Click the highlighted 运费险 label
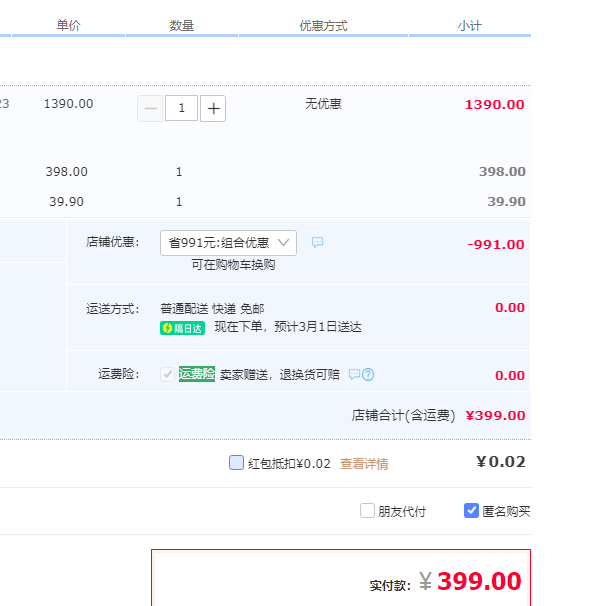 [x=196, y=374]
